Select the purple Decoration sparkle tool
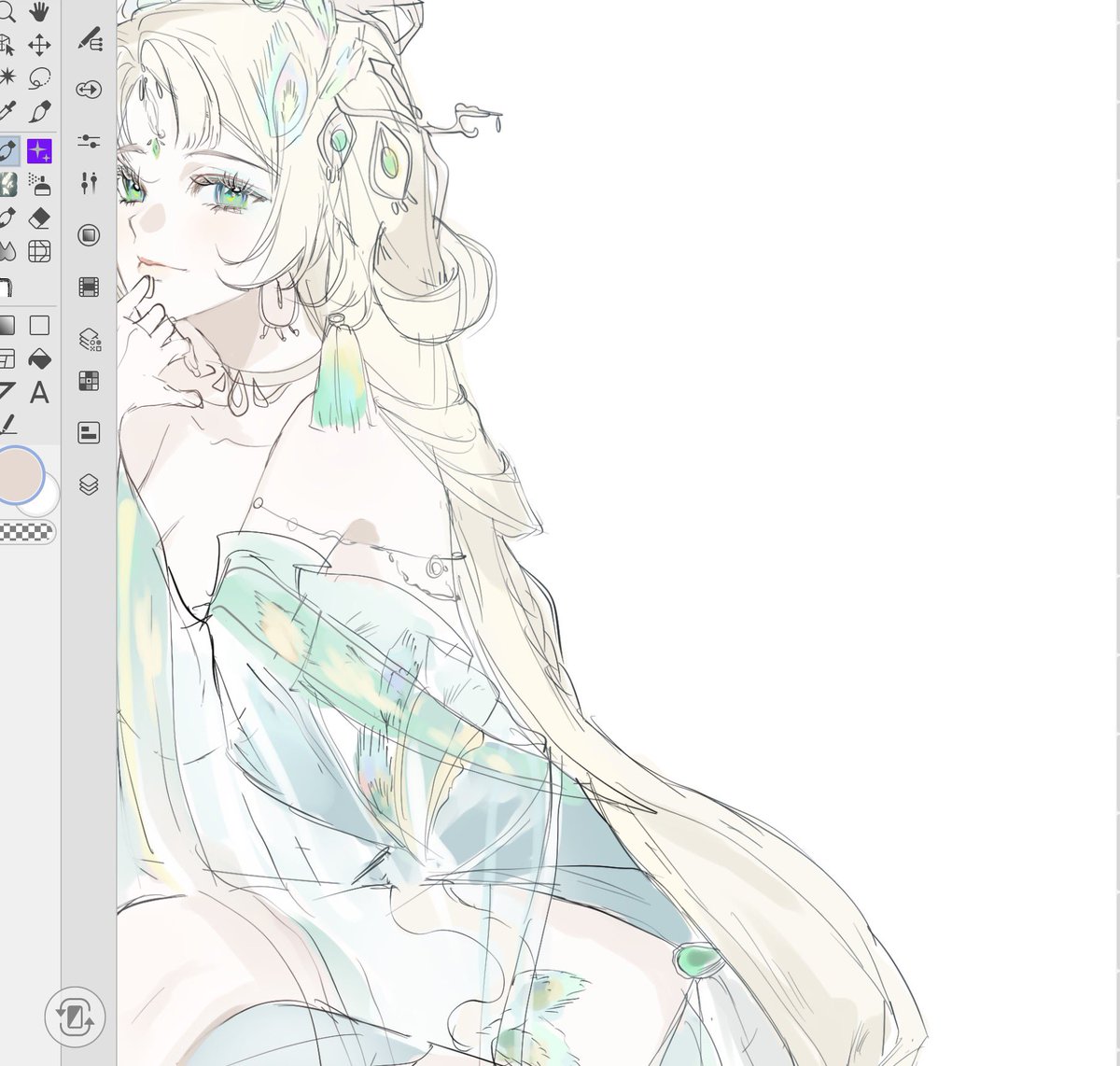The width and height of the screenshot is (1120, 1066). 39,150
